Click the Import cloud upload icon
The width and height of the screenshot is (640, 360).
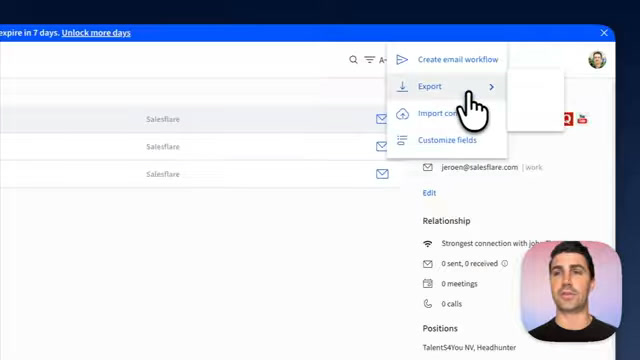[402, 113]
